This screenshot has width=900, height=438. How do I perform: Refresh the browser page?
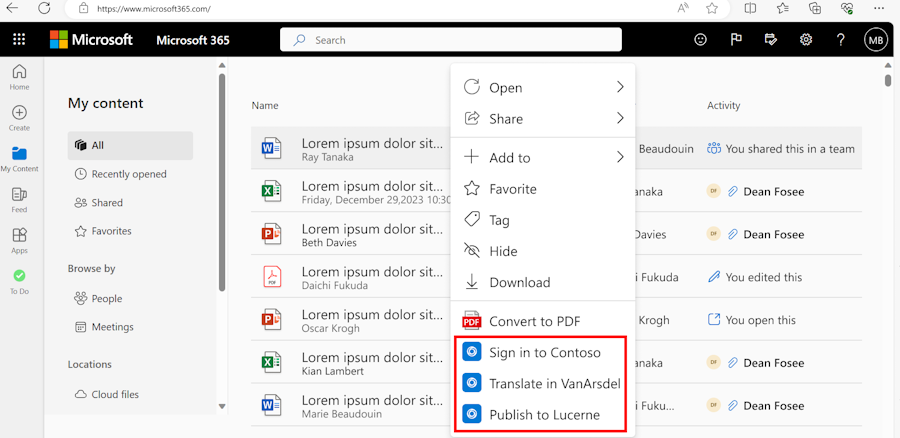point(44,8)
